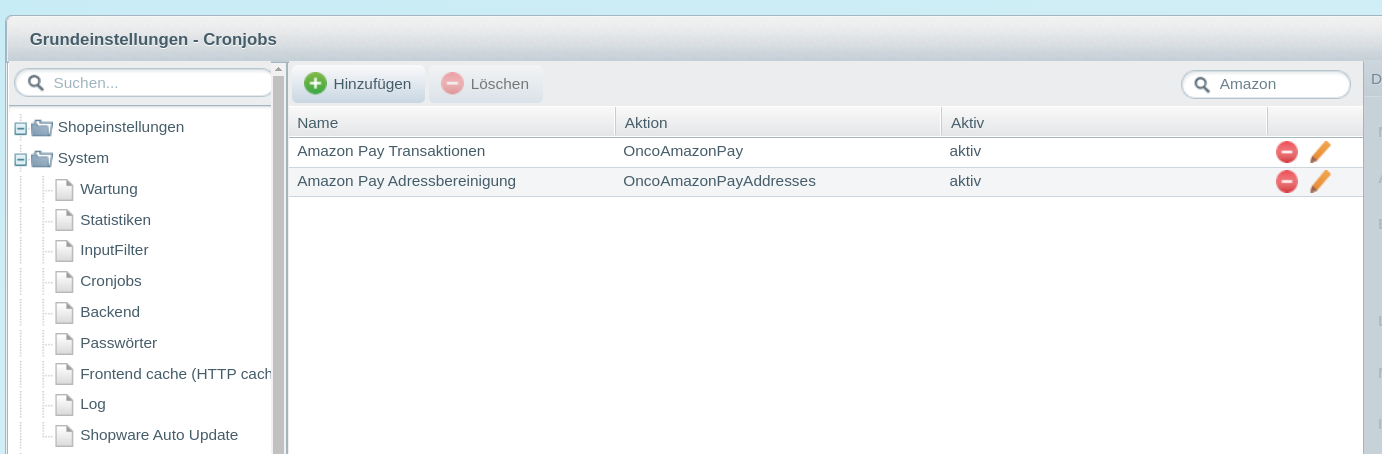Click the magnifier icon in the sidebar Suchen field
The image size is (1382, 454).
[36, 83]
